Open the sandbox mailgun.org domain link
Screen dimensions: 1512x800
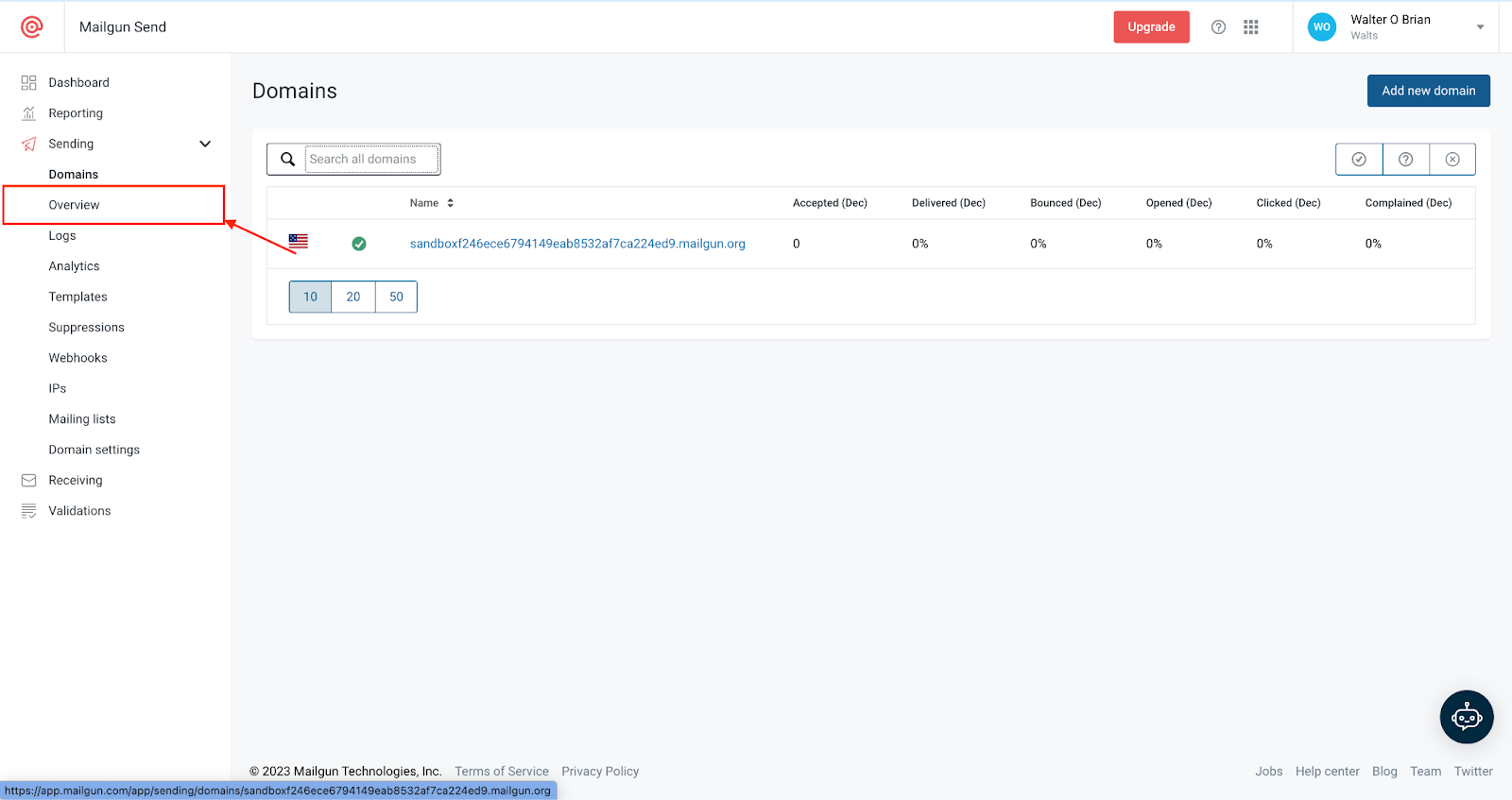click(x=577, y=244)
